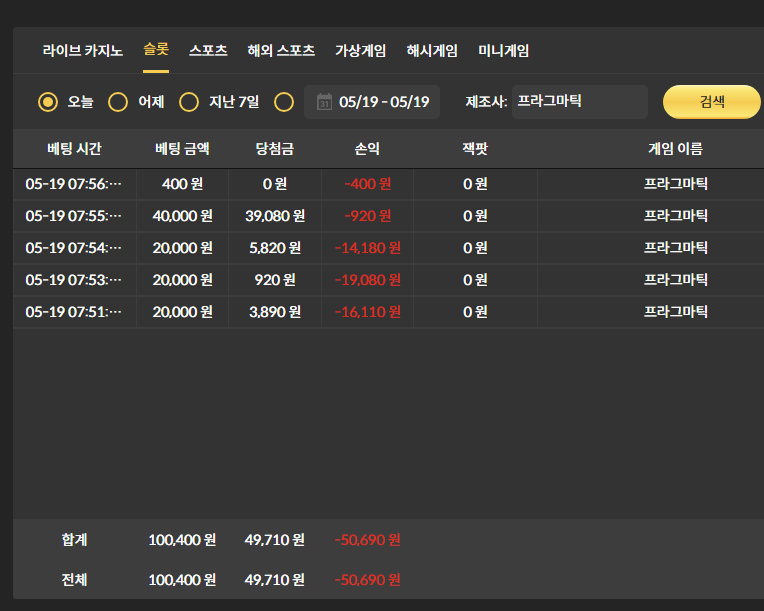Click the 합계 row 49,710 원 winnings

tap(275, 540)
